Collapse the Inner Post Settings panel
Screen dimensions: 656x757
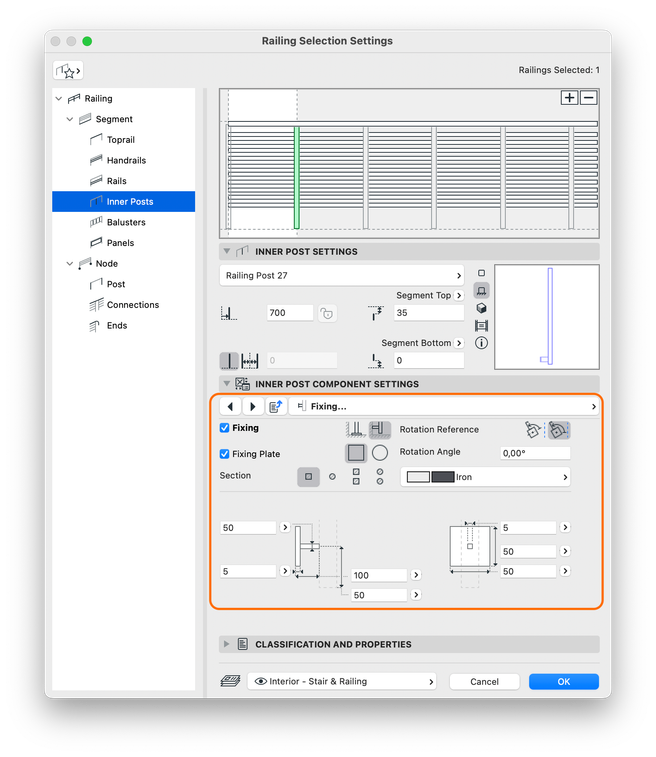click(x=226, y=252)
